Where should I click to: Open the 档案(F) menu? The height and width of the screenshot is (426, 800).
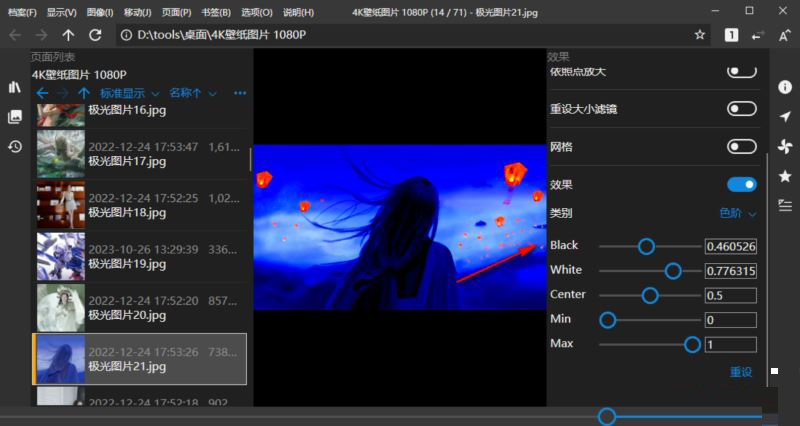(22, 12)
